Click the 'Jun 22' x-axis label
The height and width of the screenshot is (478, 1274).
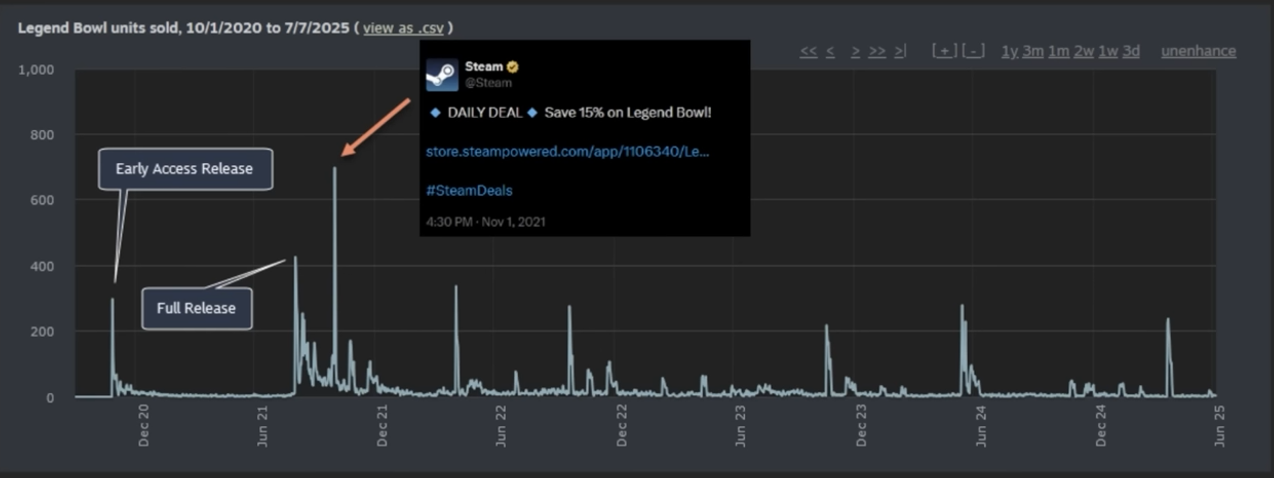[501, 425]
